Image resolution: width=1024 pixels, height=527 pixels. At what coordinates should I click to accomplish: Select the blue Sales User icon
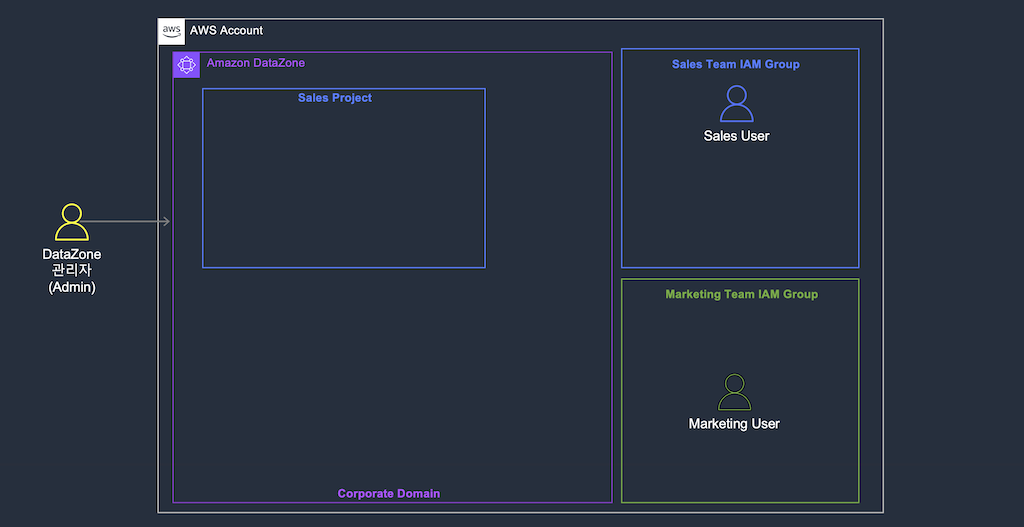(737, 104)
